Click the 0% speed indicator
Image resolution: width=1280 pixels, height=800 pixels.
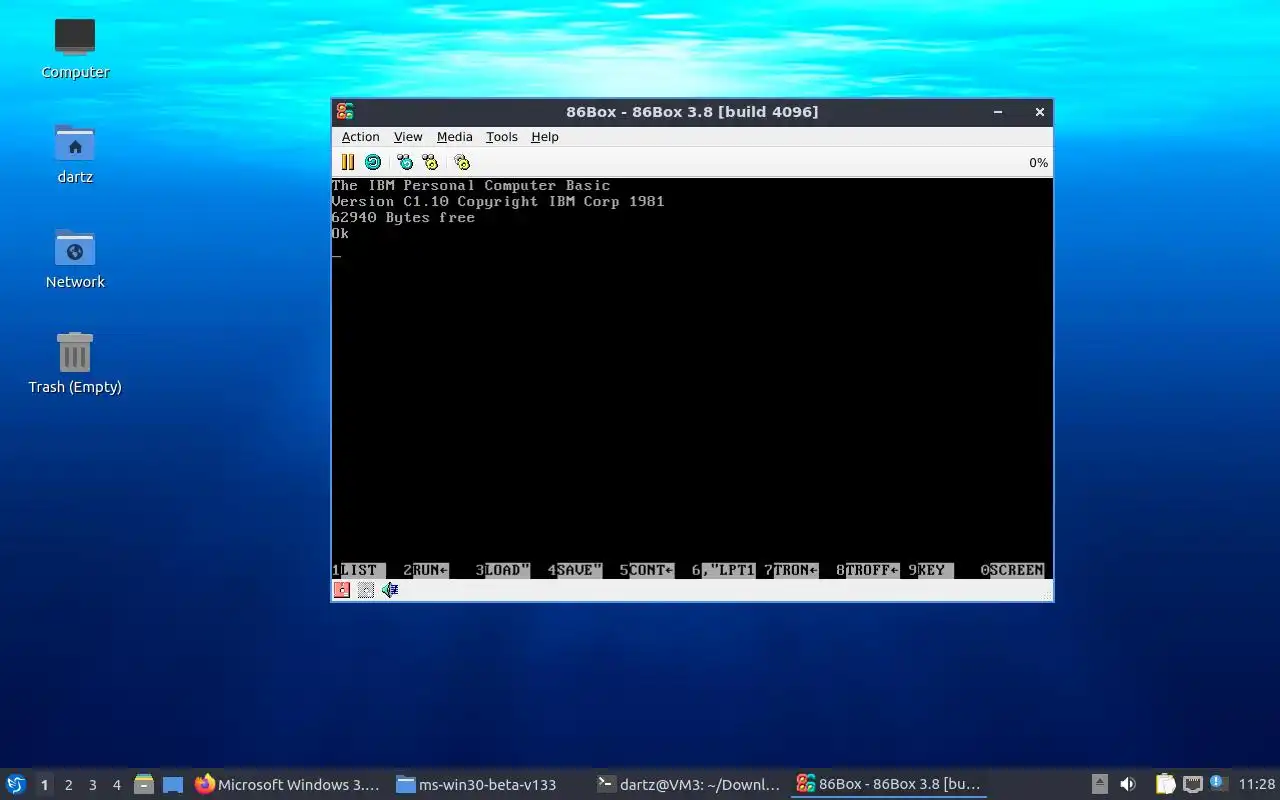tap(1038, 162)
